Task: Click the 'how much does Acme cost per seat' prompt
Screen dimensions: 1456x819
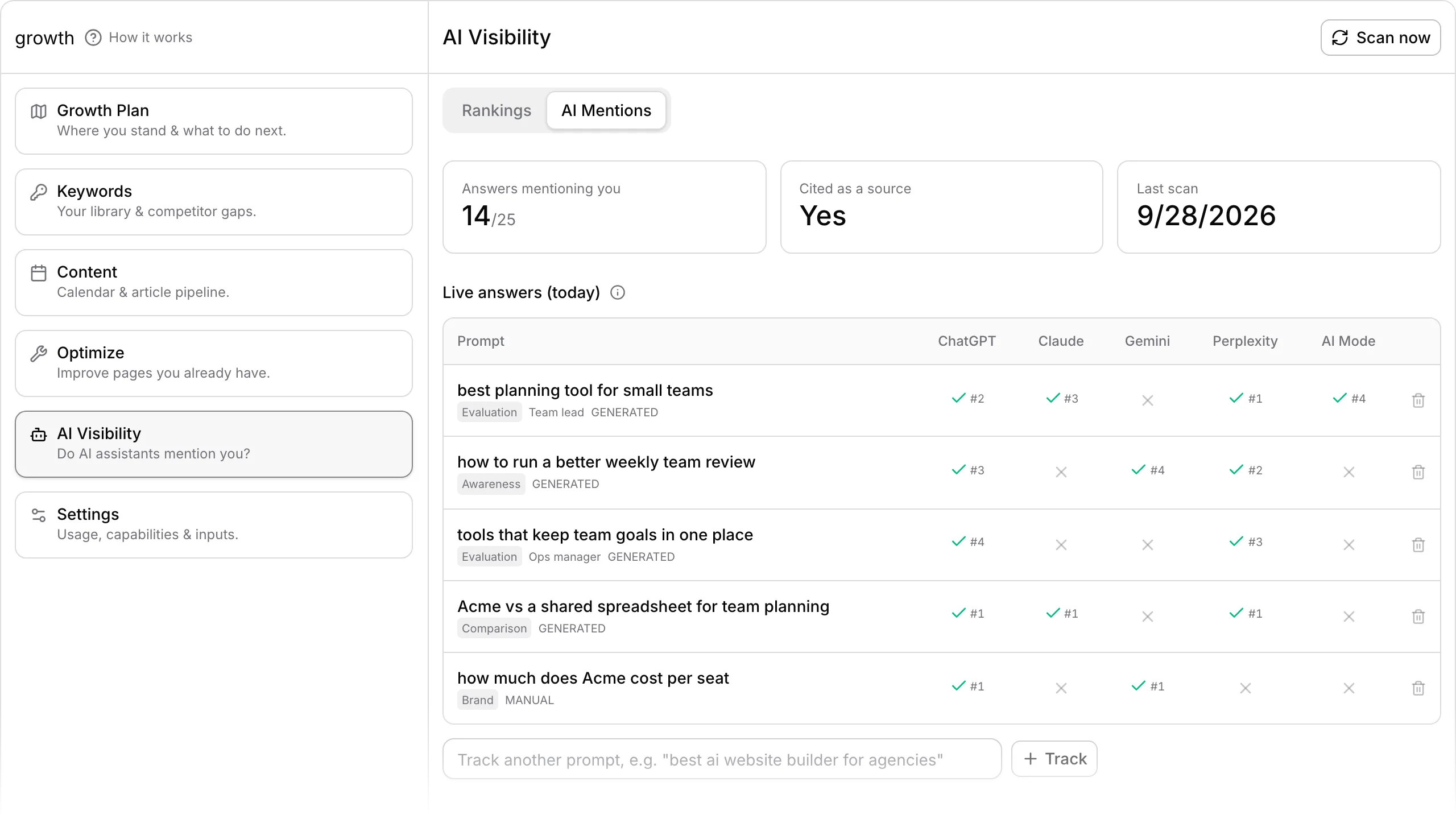Action: 593,678
